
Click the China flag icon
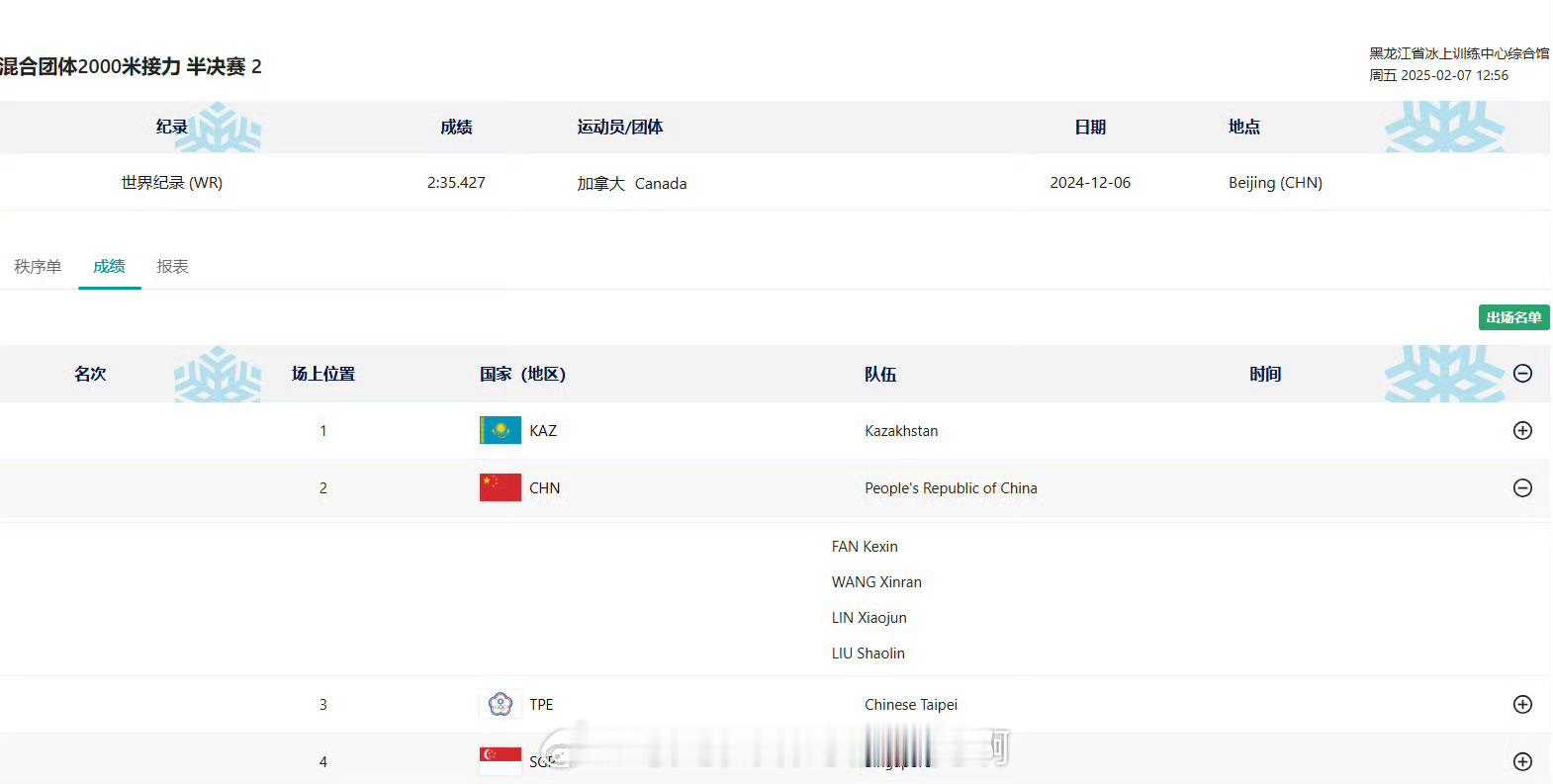(501, 488)
